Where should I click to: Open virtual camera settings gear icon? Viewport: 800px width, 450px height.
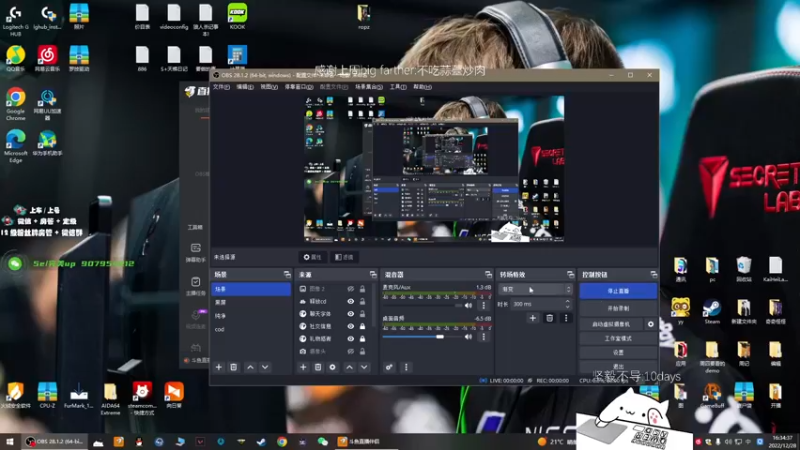click(651, 324)
